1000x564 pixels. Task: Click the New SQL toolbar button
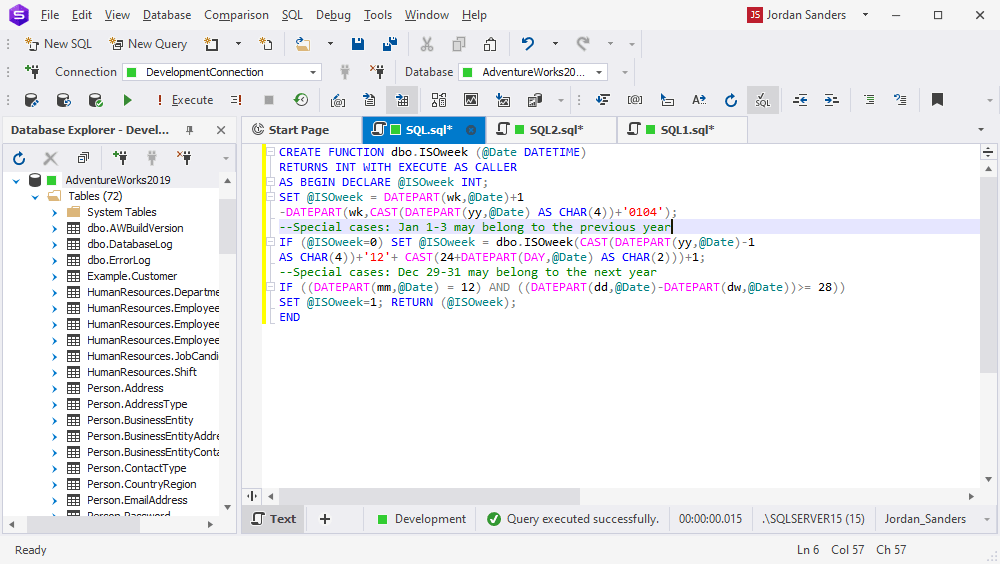(x=58, y=43)
